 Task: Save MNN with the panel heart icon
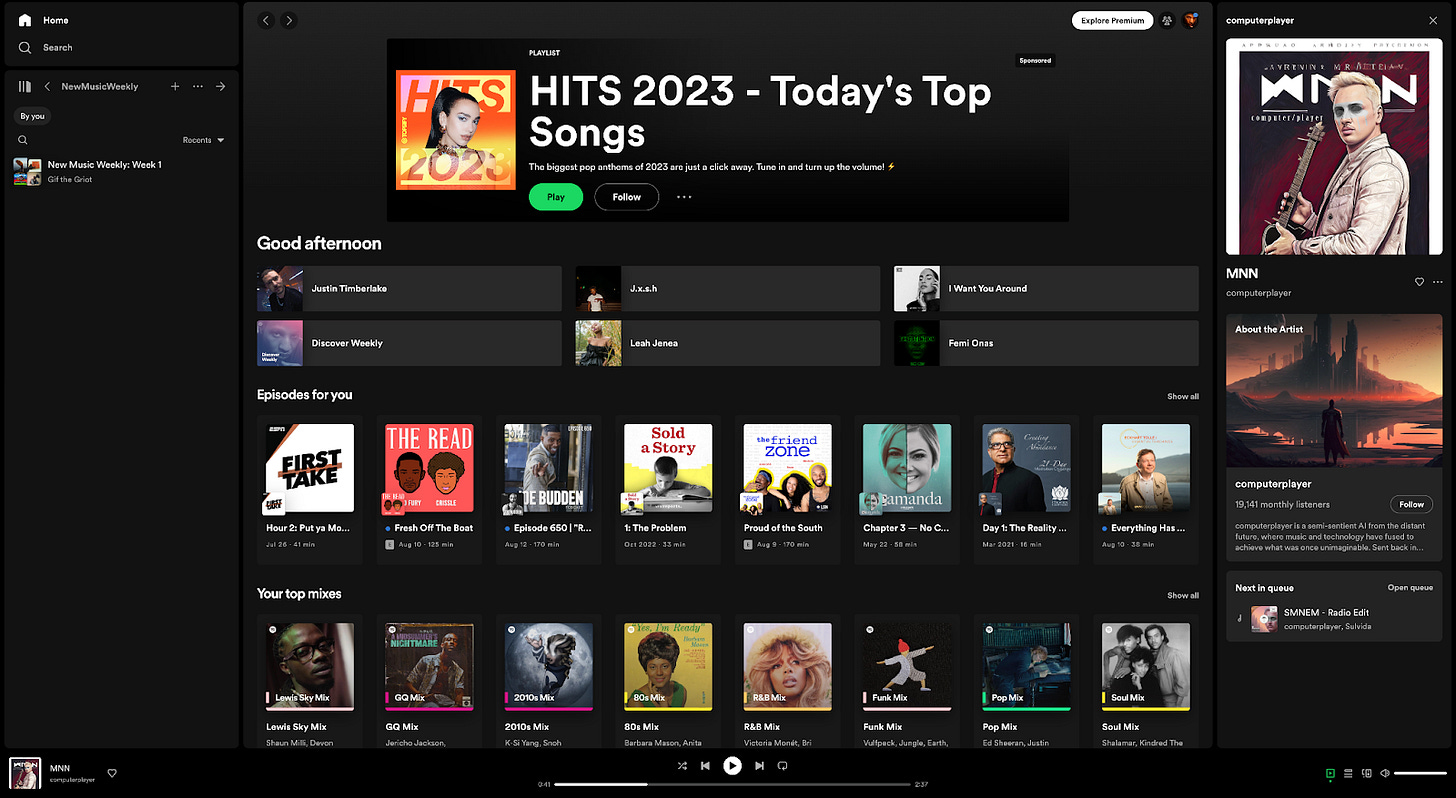click(x=1419, y=282)
